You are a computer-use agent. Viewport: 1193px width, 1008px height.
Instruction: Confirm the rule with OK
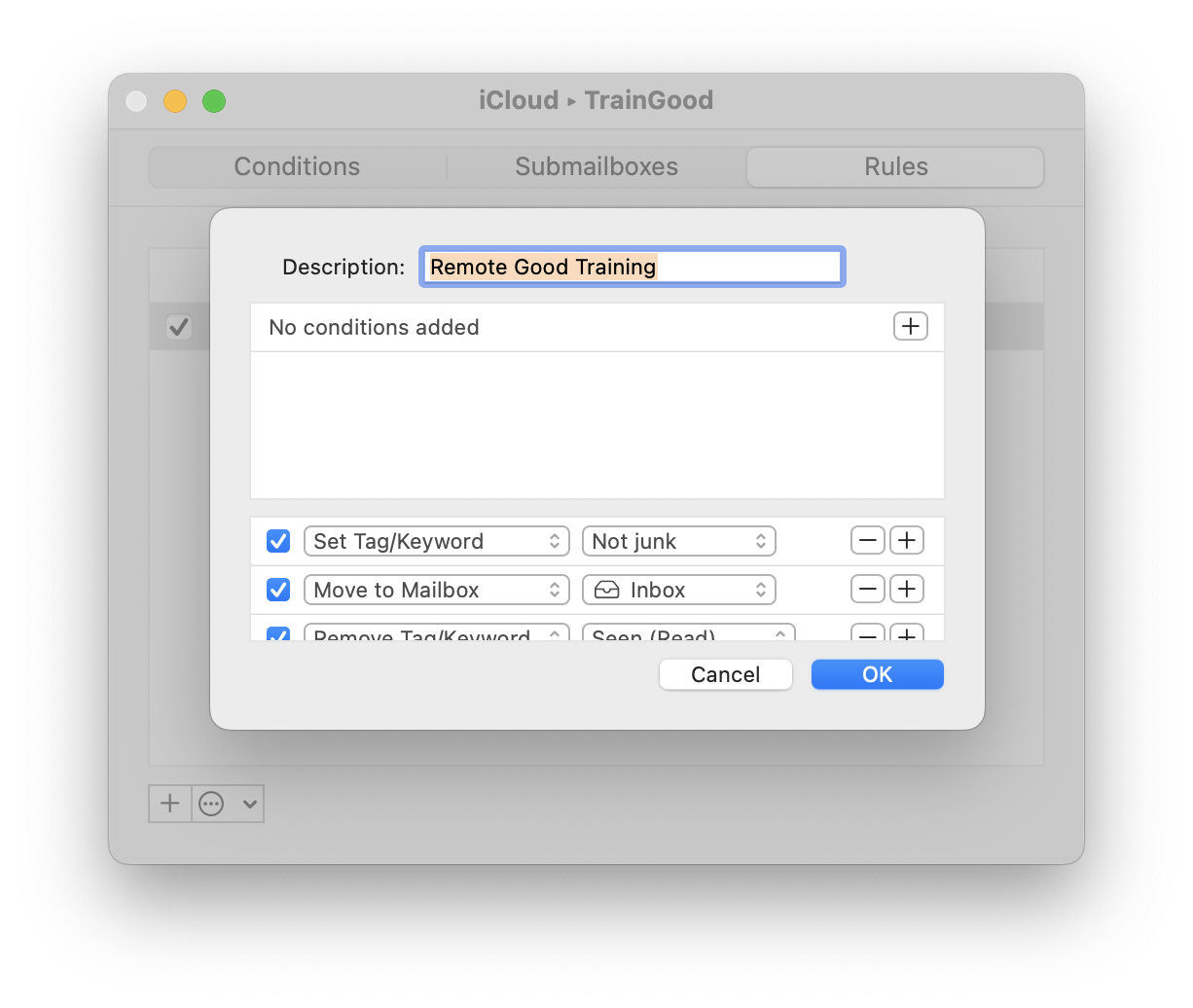pyautogui.click(x=876, y=673)
